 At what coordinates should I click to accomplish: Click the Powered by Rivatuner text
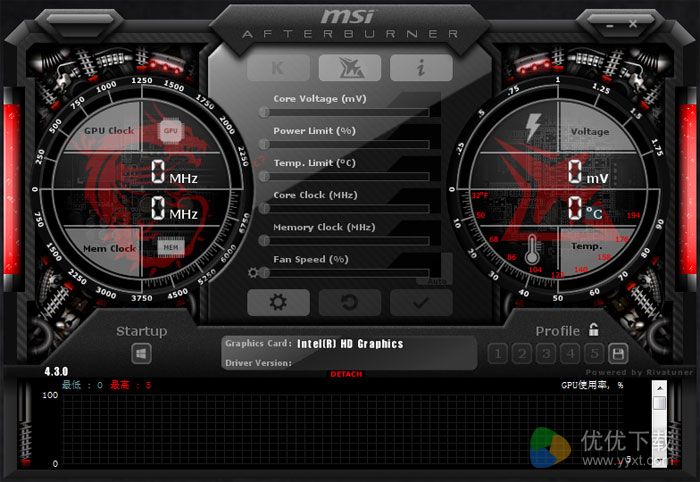639,372
